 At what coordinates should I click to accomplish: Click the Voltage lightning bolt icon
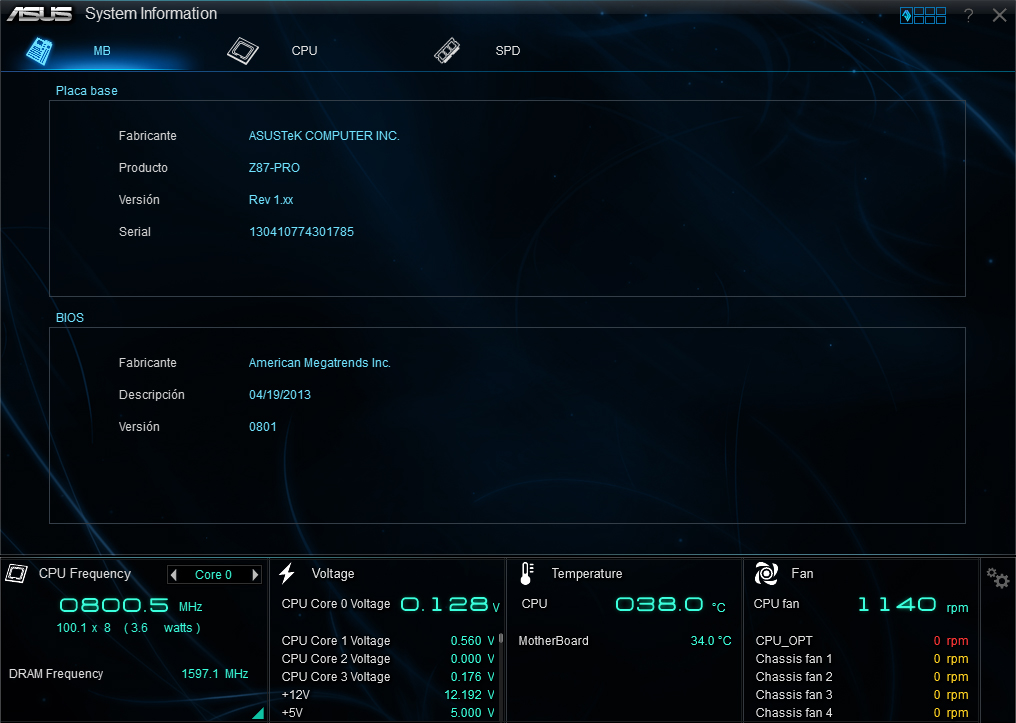click(287, 573)
